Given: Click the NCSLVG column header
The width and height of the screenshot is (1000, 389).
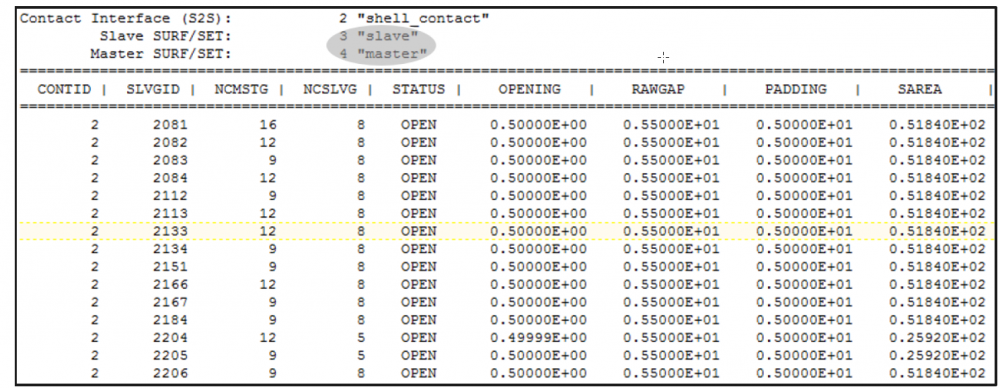Looking at the screenshot, I should [330, 89].
